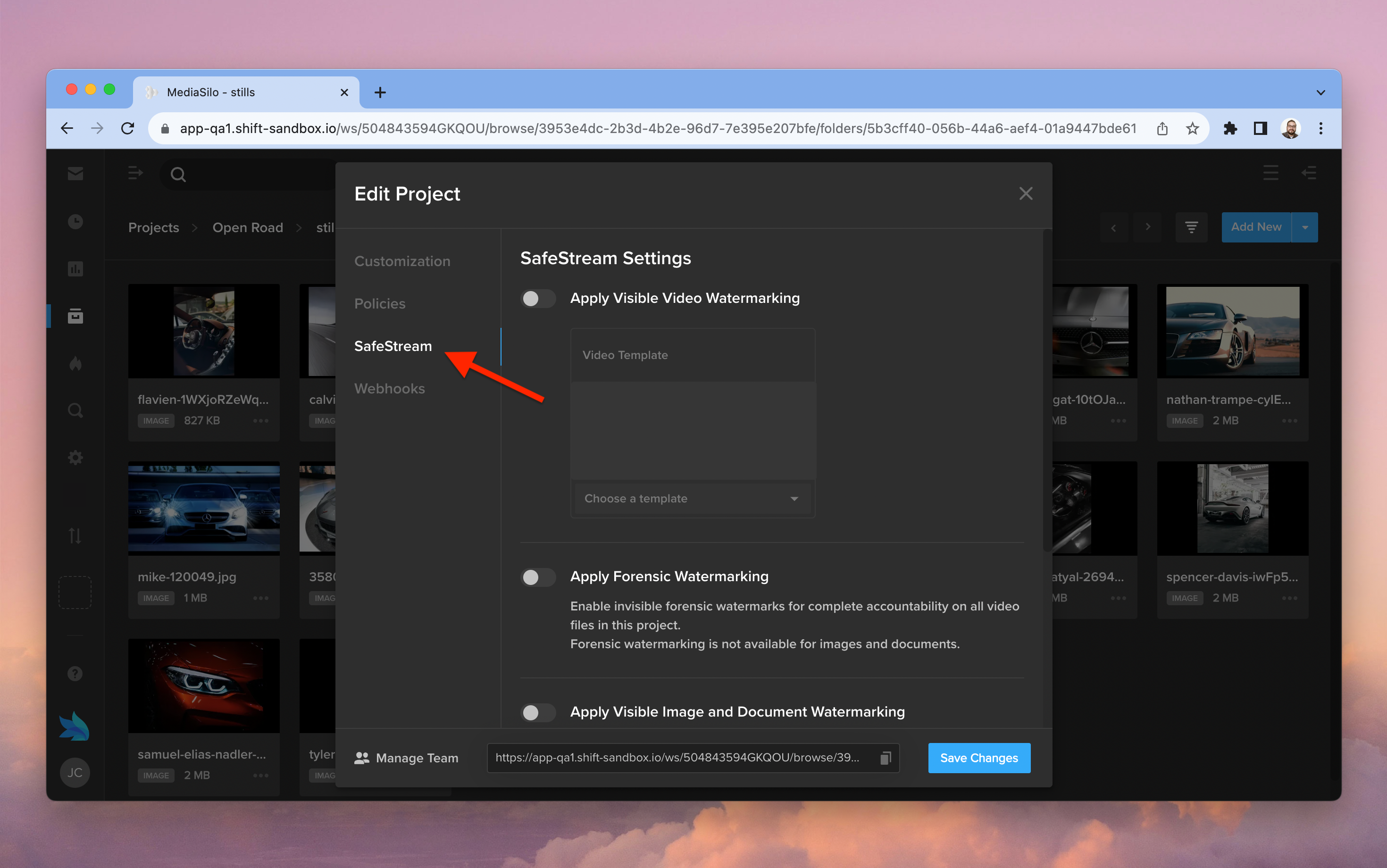Expand the left navigation panel icon
1387x868 pixels.
coord(135,173)
